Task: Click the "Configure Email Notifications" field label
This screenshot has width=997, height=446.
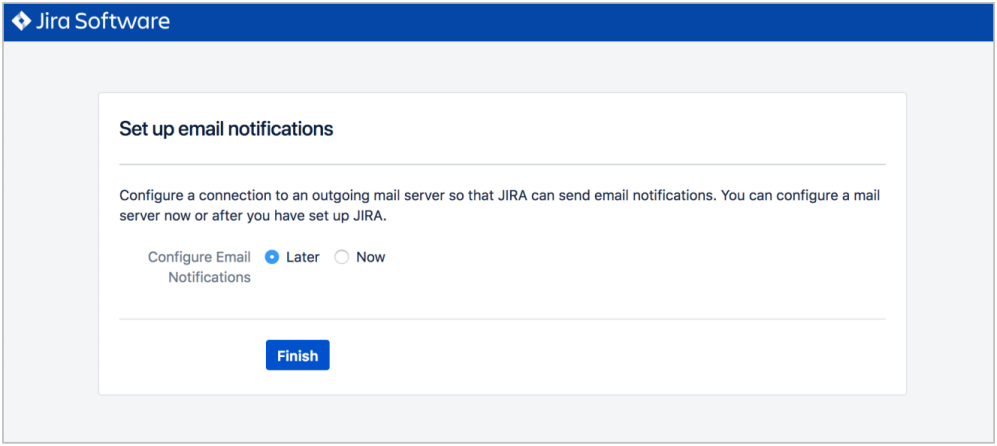Action: (x=199, y=267)
